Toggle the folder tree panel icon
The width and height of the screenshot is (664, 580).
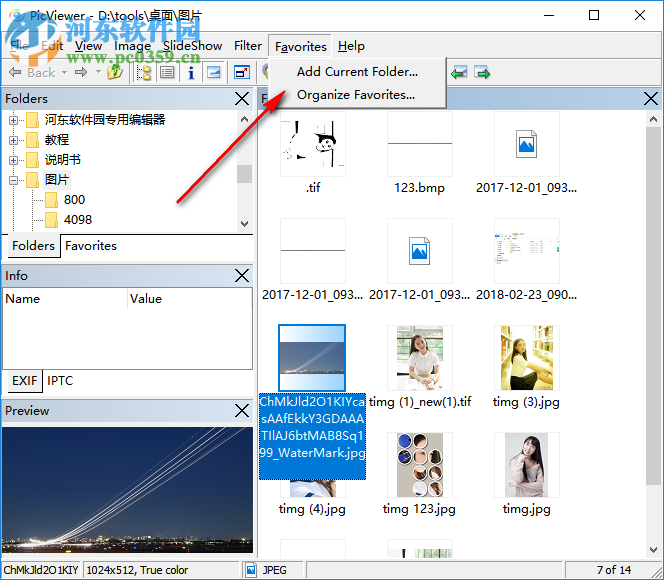[144, 73]
